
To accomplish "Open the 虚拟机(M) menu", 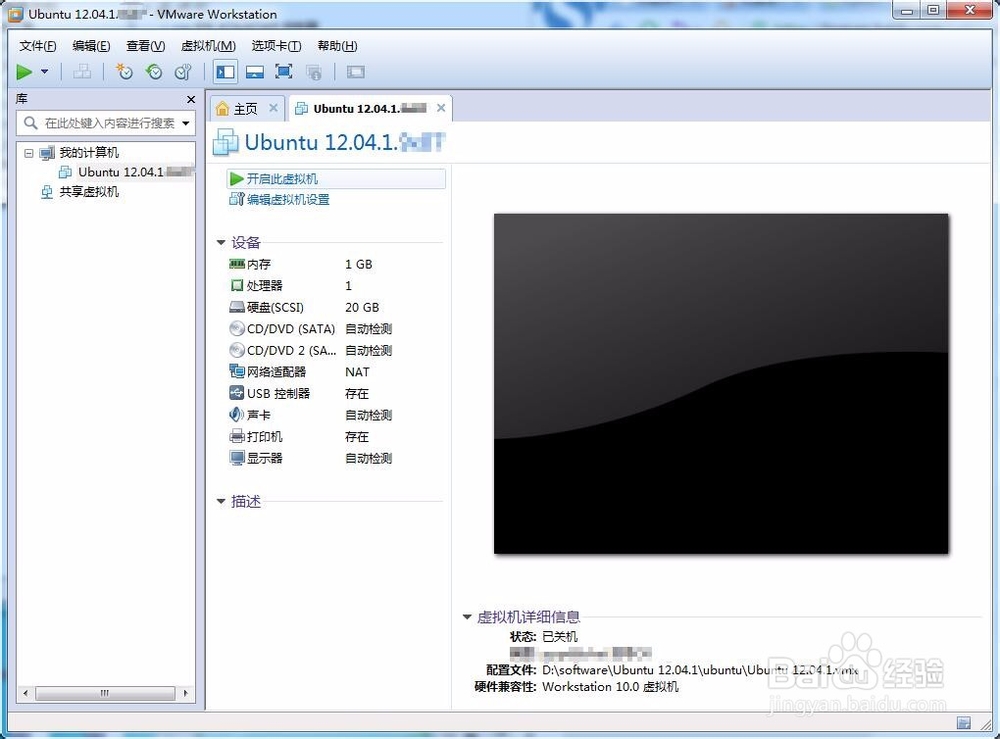I will pyautogui.click(x=207, y=45).
